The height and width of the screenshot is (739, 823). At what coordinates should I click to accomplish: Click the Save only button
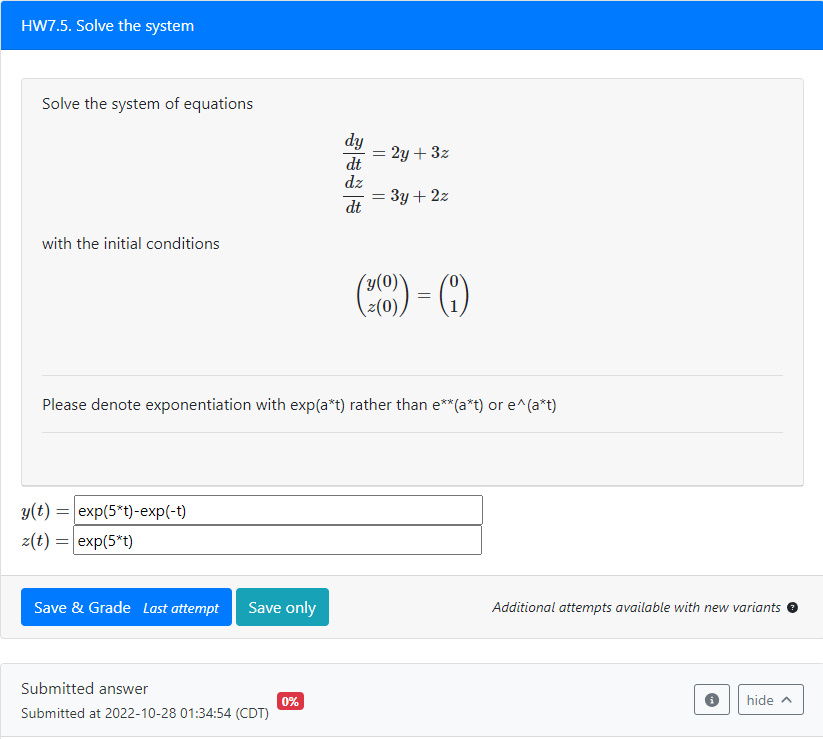(282, 607)
